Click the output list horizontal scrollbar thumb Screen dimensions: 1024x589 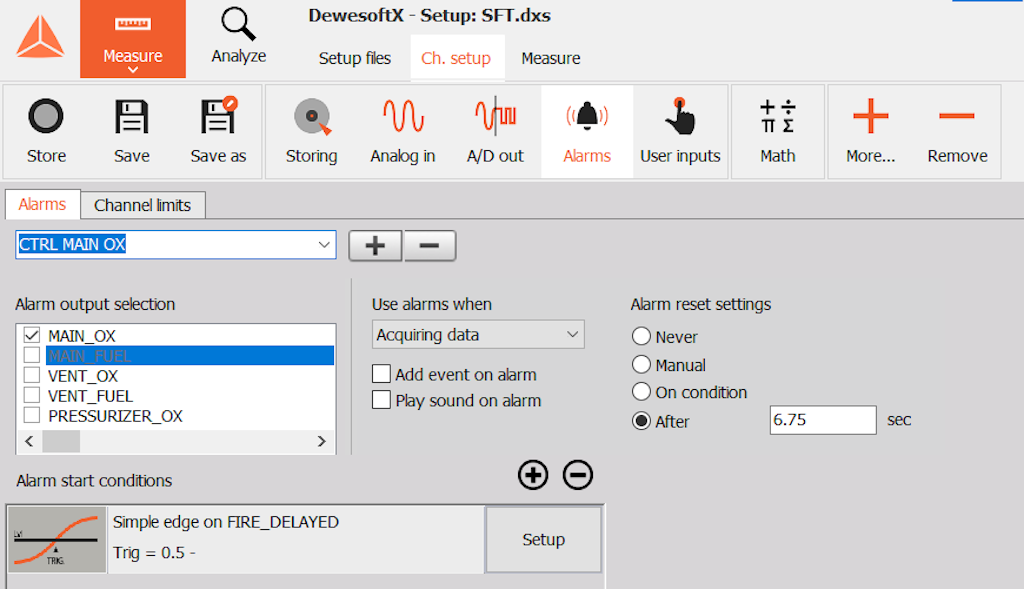point(61,441)
